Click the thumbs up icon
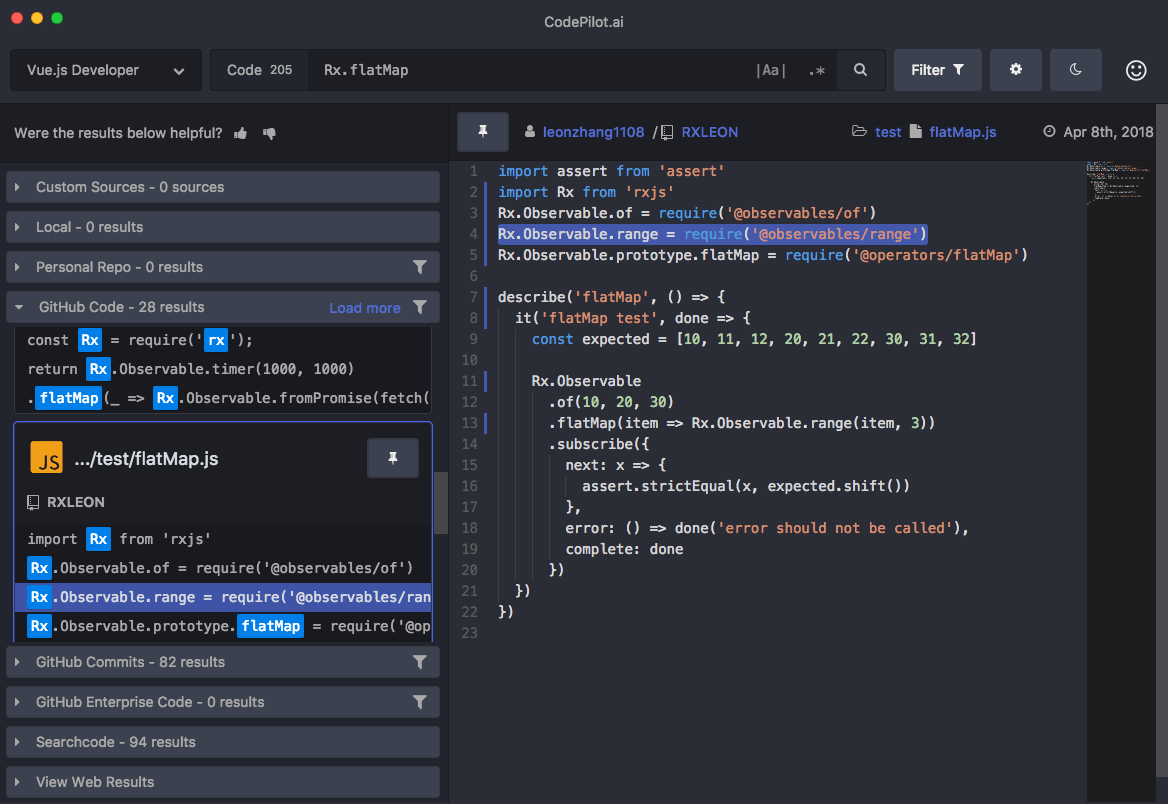1168x804 pixels. 240,133
